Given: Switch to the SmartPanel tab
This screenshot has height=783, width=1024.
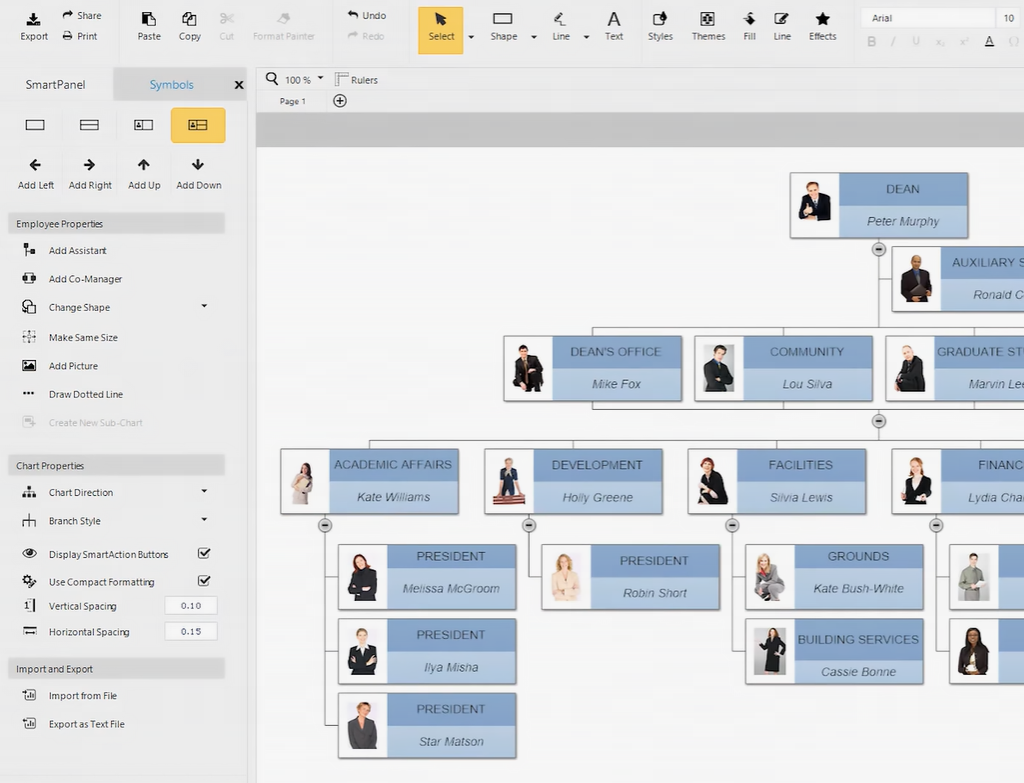Looking at the screenshot, I should [x=56, y=84].
